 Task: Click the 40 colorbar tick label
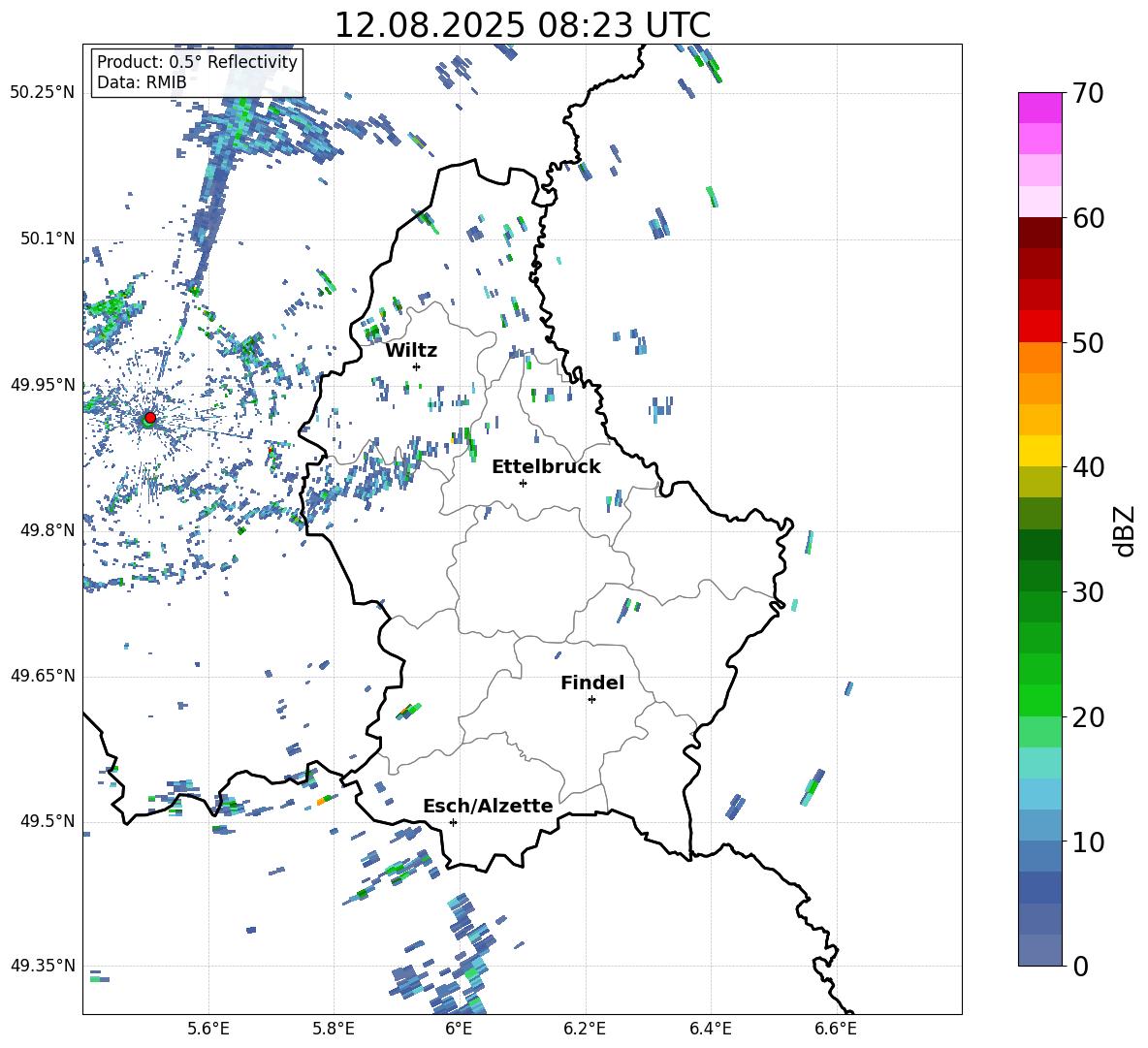[1088, 467]
